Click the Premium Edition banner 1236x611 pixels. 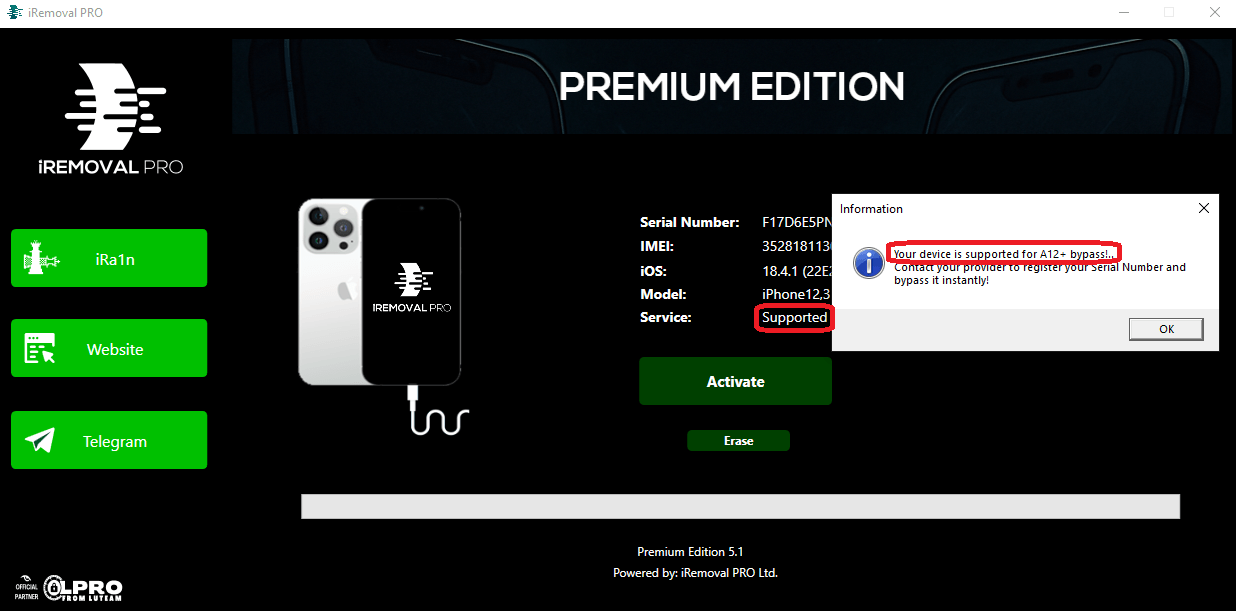click(x=734, y=86)
